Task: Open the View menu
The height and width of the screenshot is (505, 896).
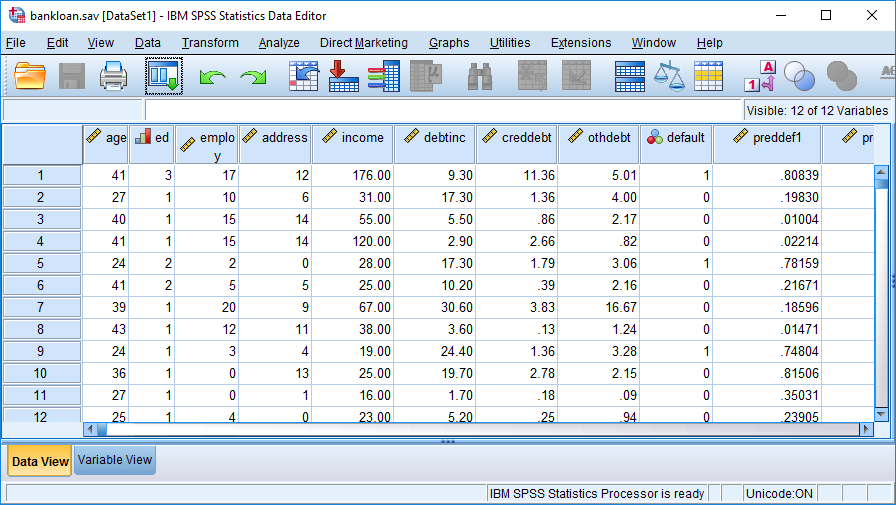Action: click(x=101, y=43)
